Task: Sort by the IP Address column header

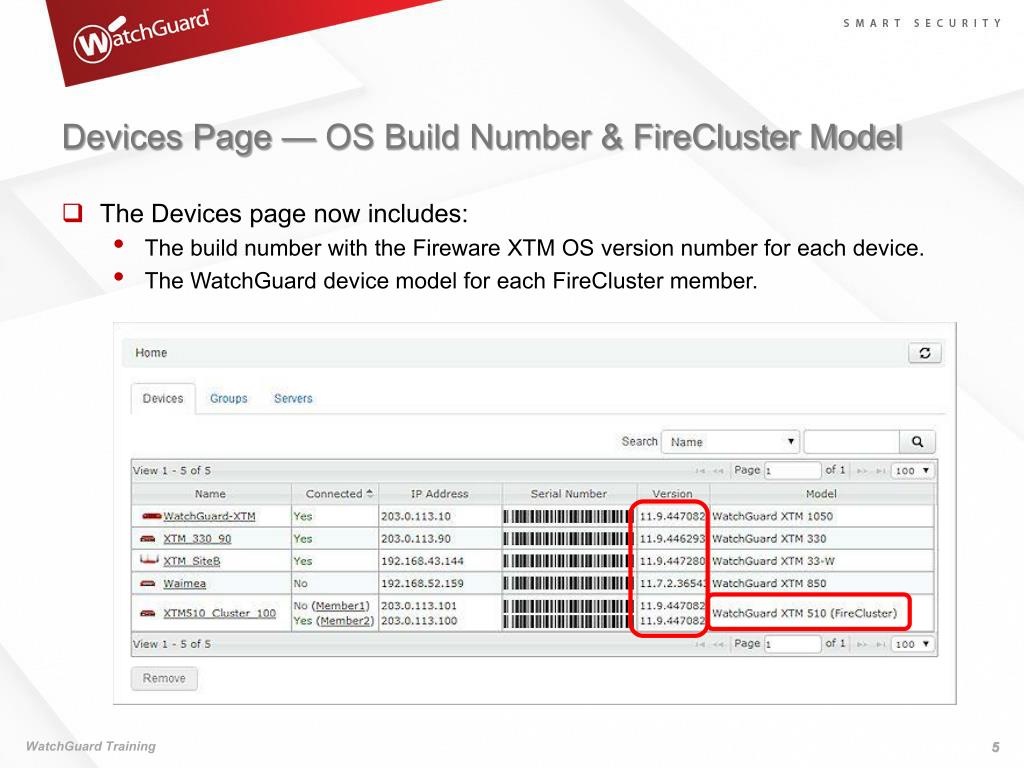Action: click(440, 494)
